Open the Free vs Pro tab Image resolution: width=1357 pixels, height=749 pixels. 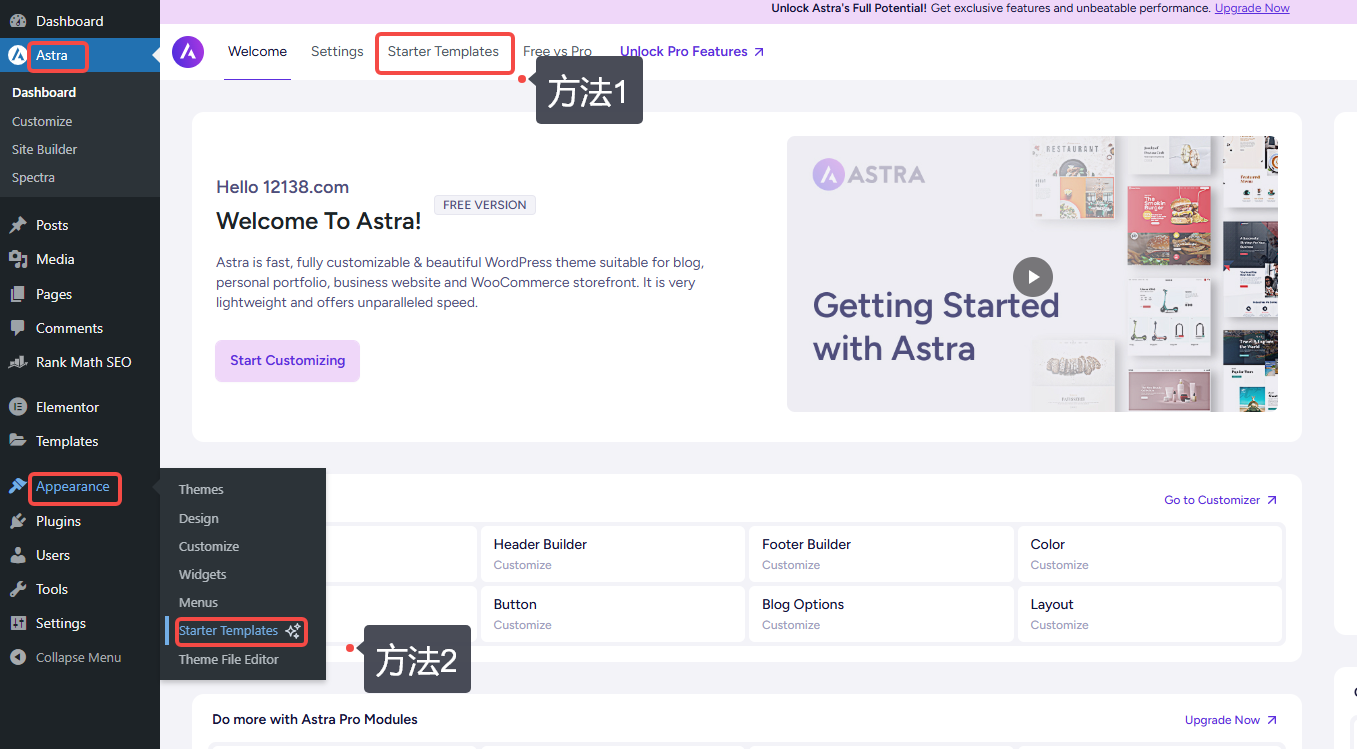tap(557, 51)
